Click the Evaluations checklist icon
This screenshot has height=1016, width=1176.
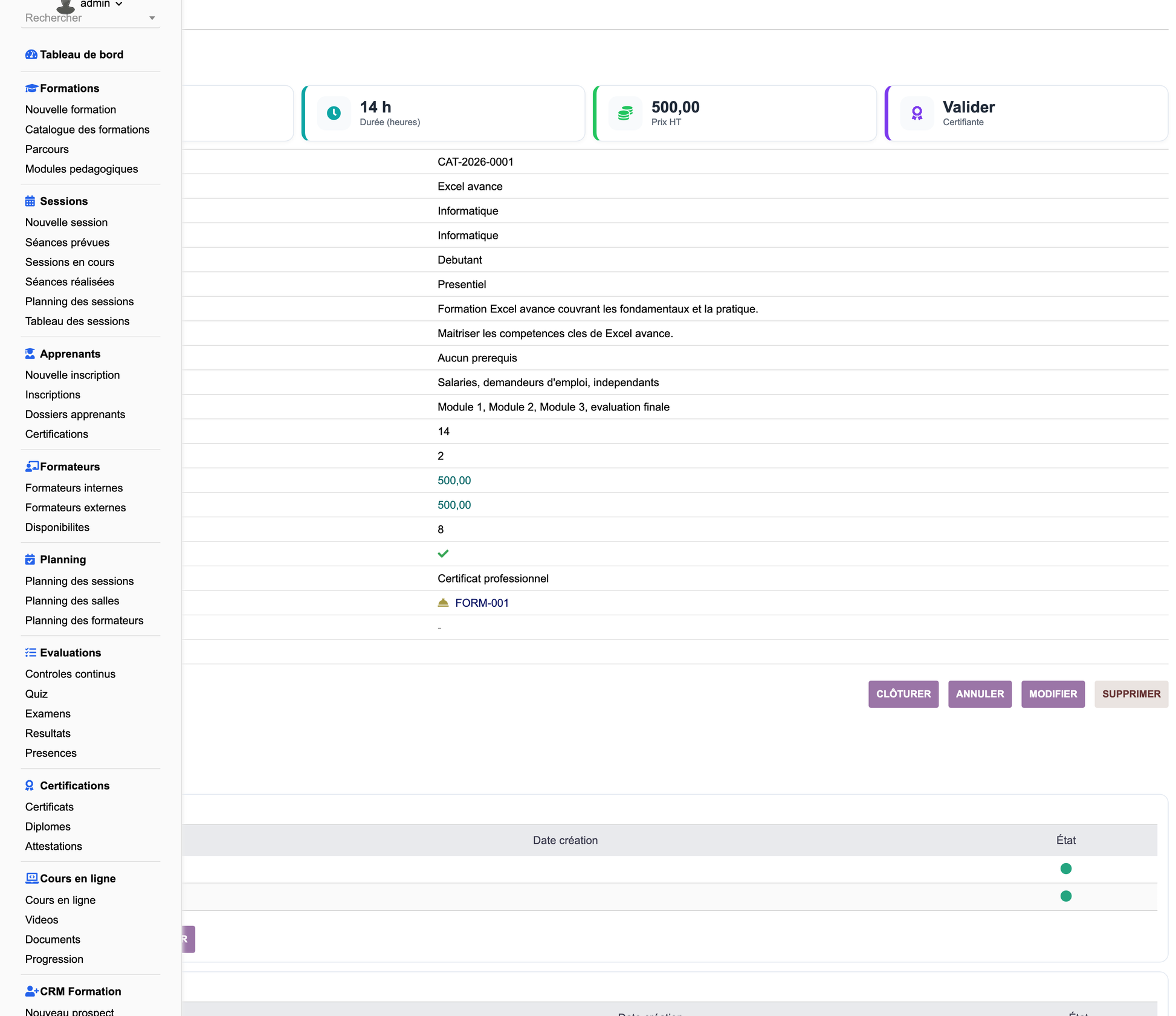[x=31, y=653]
